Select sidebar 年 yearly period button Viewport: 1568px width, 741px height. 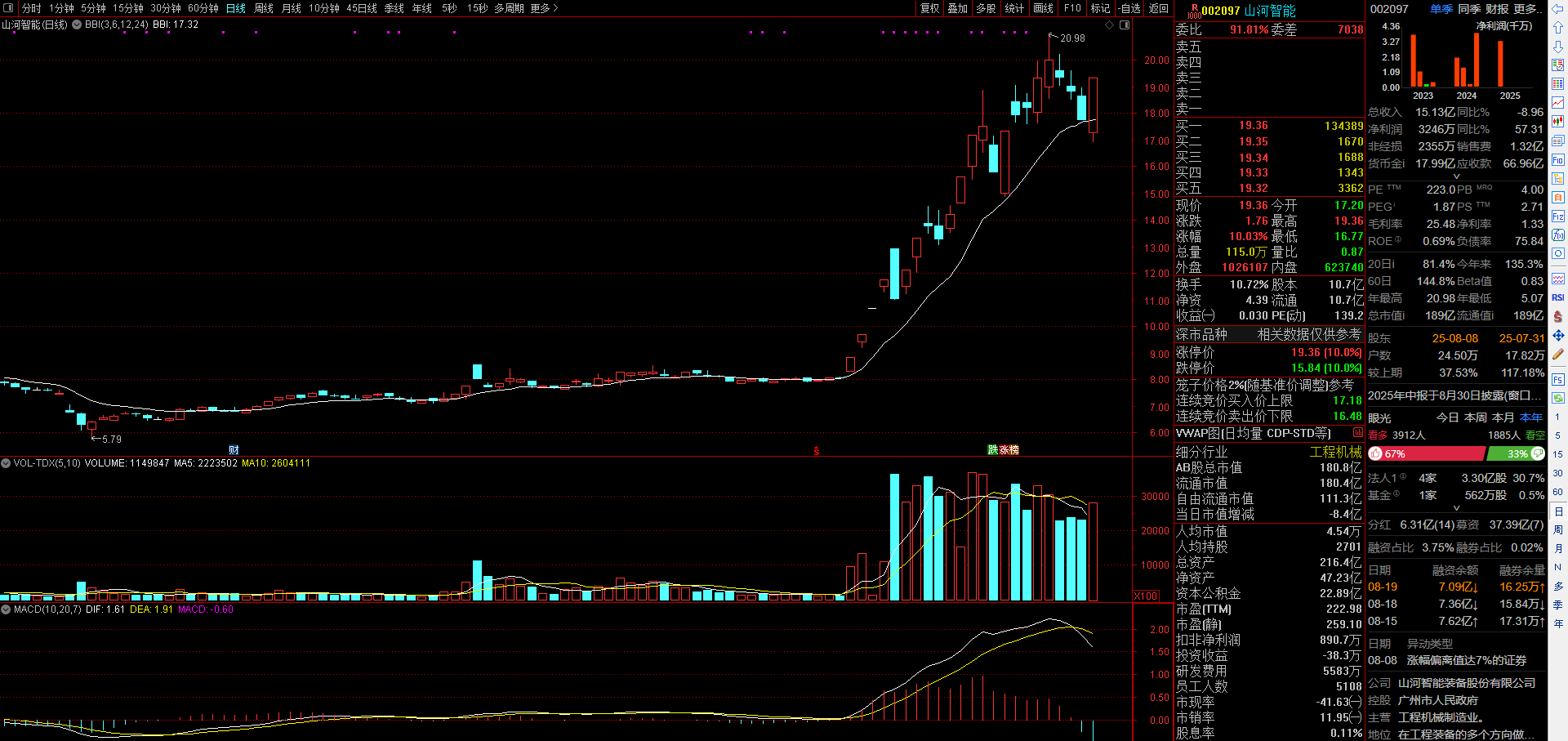pyautogui.click(x=1557, y=623)
